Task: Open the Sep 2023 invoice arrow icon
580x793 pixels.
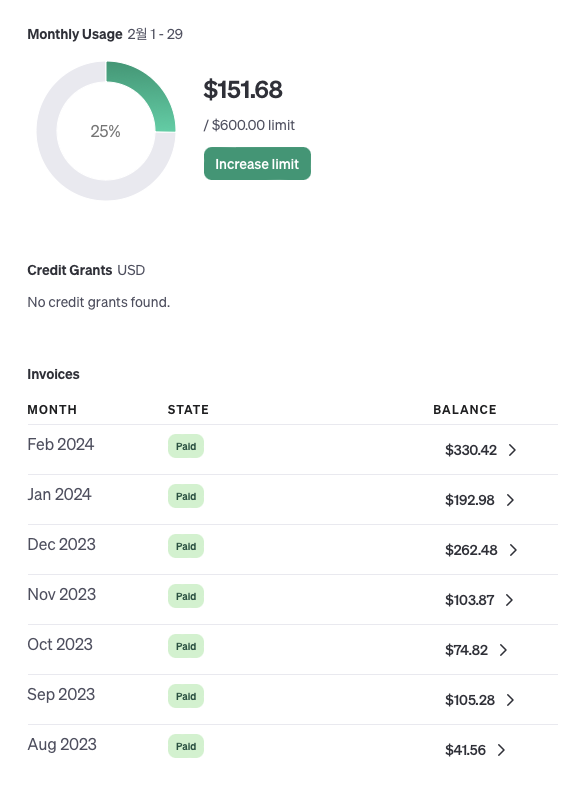Action: [x=510, y=700]
